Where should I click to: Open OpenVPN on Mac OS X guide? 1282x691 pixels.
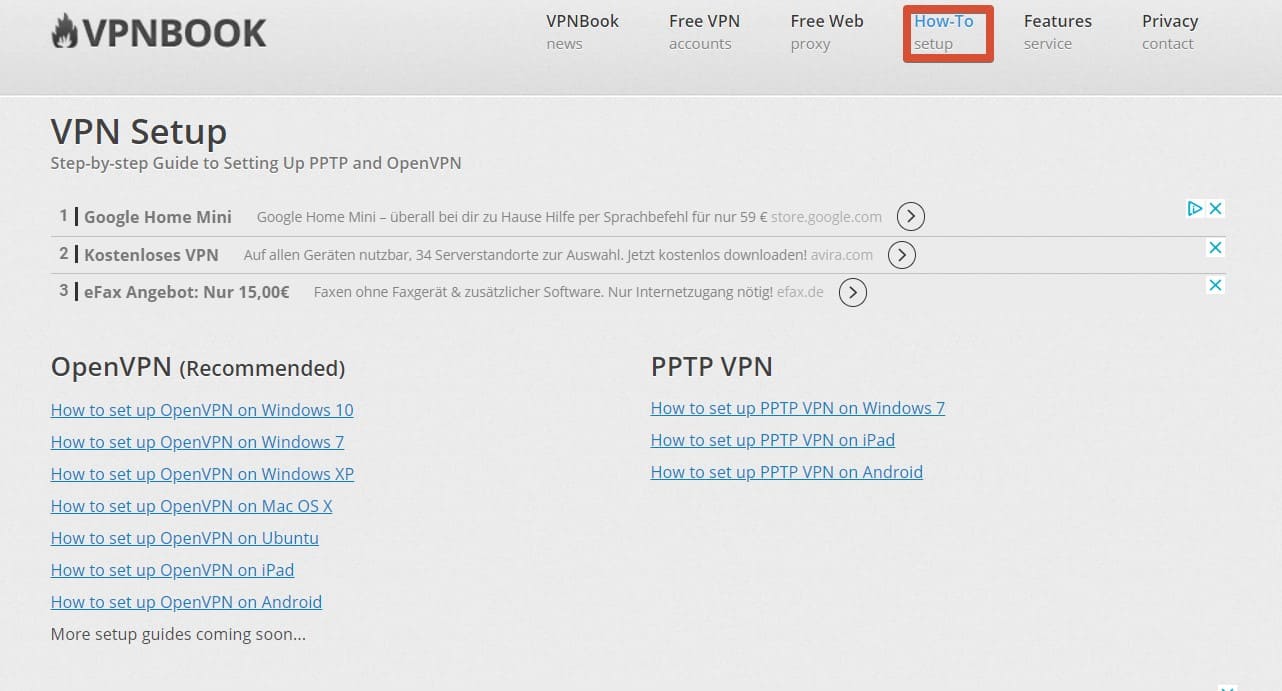(191, 506)
